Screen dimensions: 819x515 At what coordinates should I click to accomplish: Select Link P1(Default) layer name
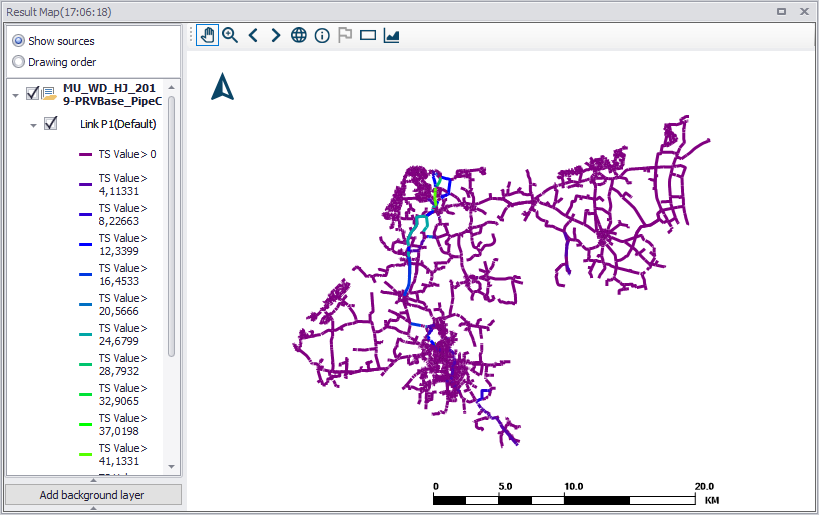tap(118, 124)
